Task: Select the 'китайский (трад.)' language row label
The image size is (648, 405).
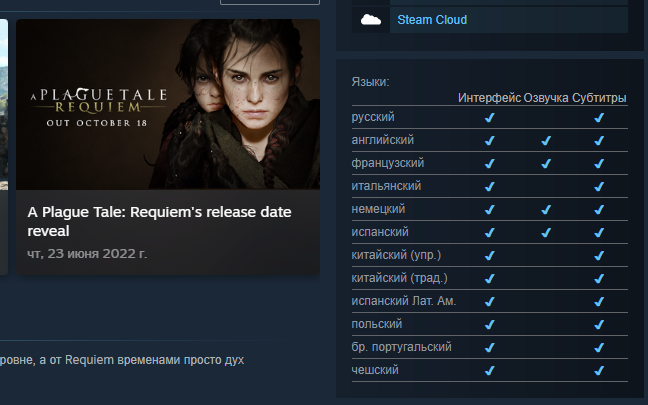Action: (399, 278)
